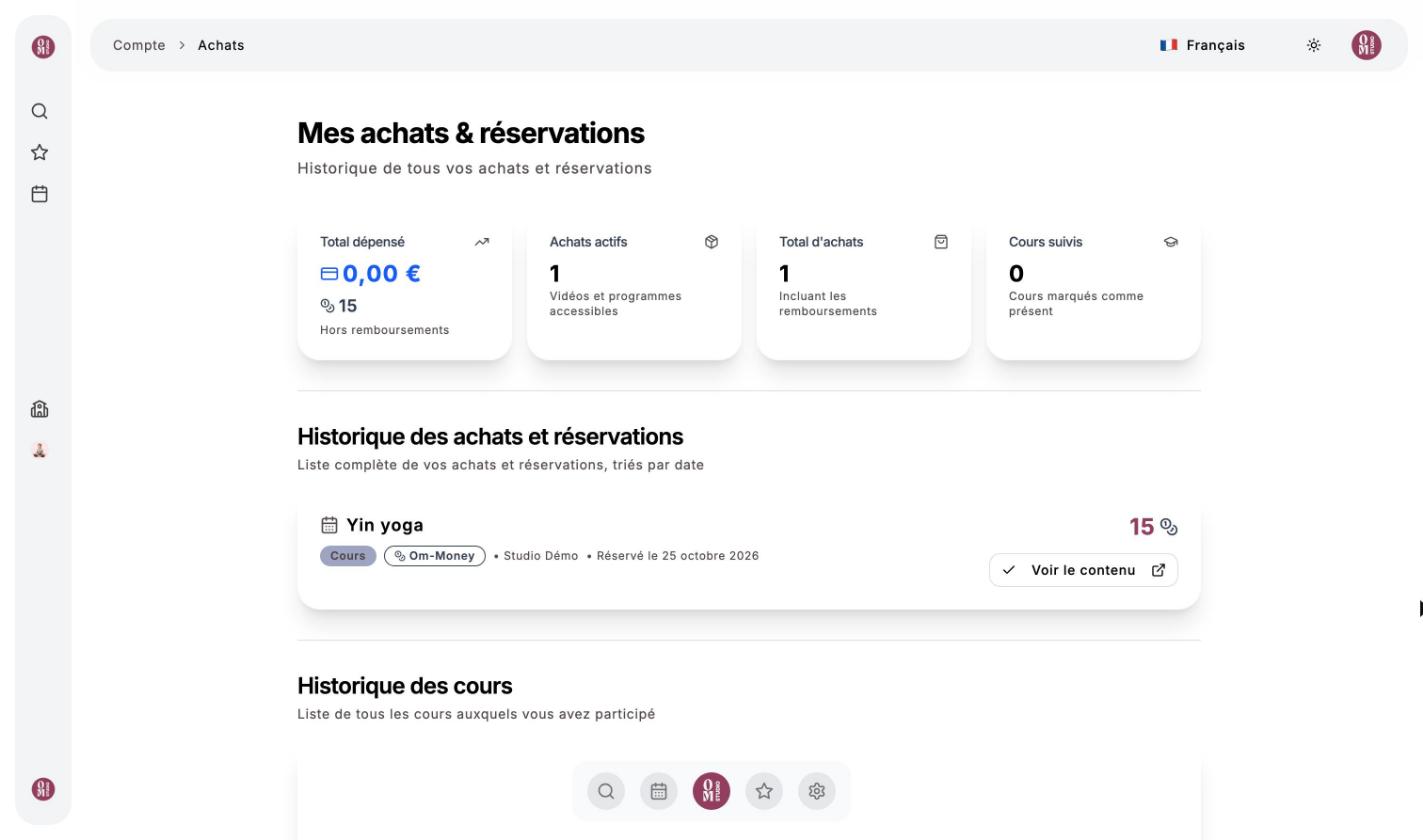Open the Yin yoga purchase title
This screenshot has width=1423, height=840.
point(385,525)
